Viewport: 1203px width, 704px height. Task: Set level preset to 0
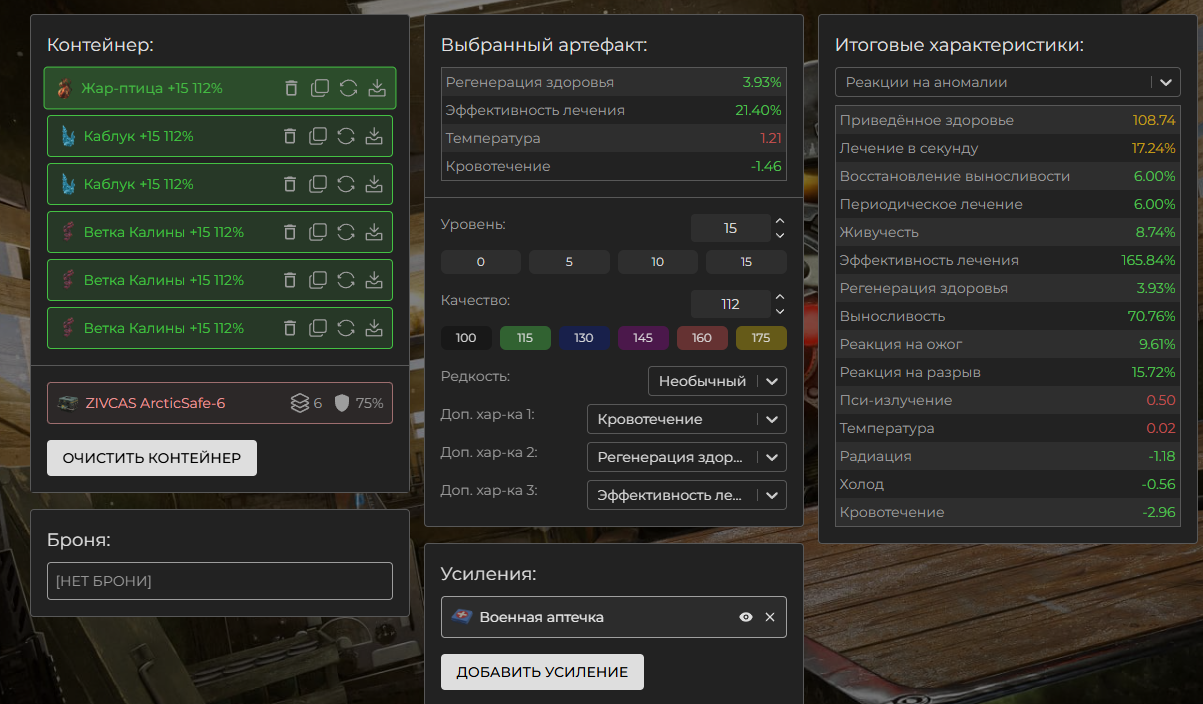[x=481, y=262]
